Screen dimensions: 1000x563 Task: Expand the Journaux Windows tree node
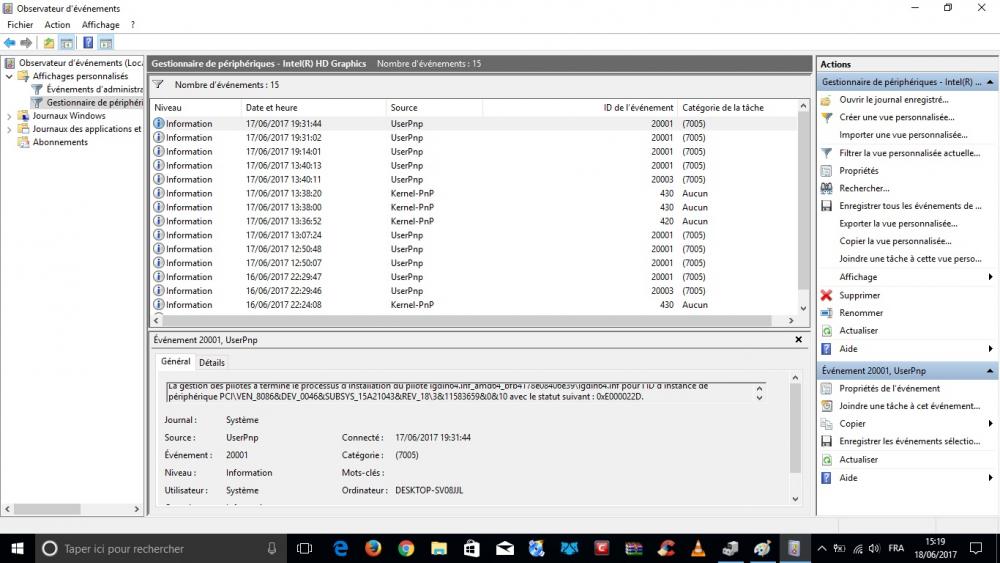(x=10, y=116)
